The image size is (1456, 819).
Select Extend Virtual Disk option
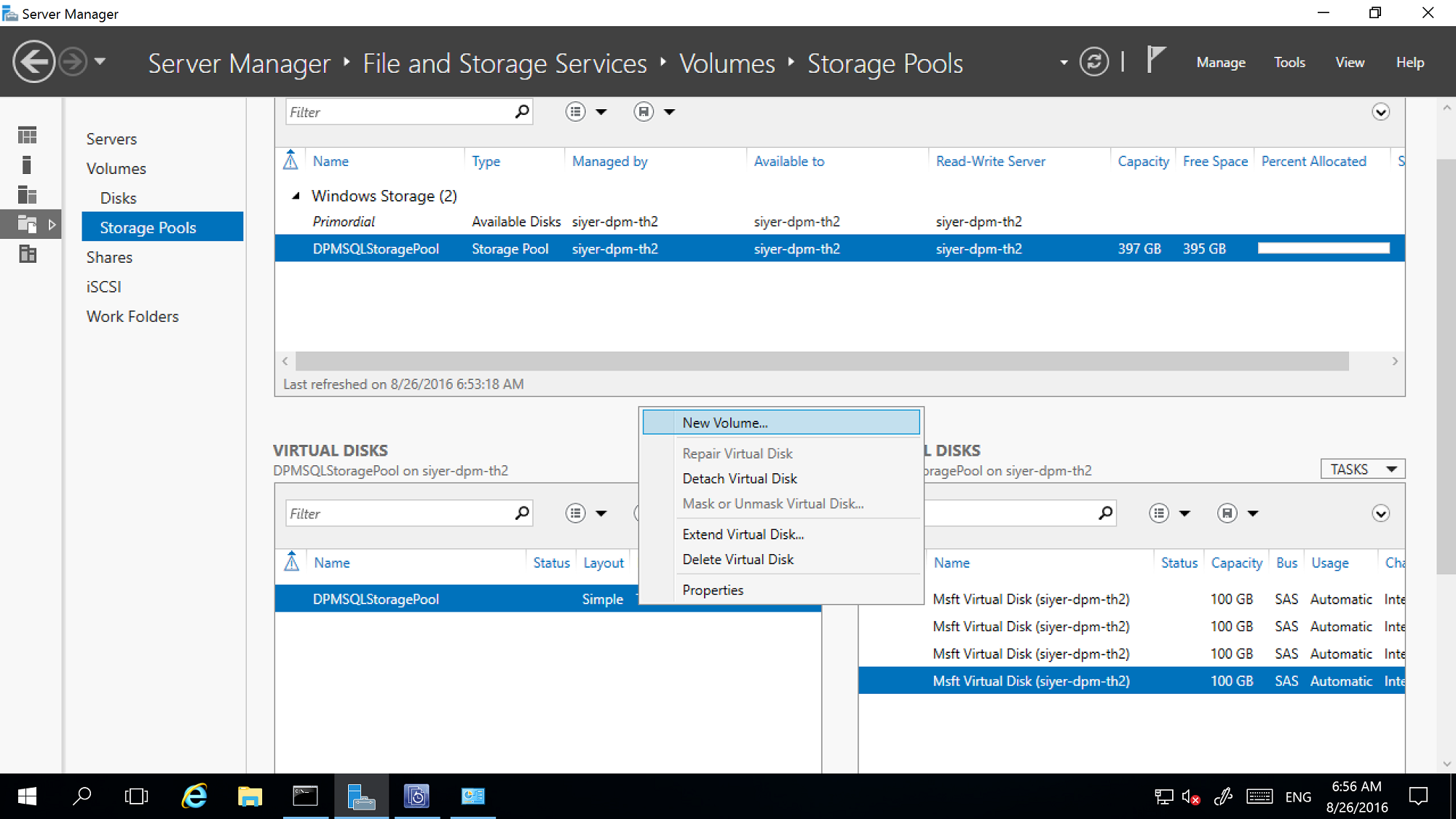[x=744, y=533]
